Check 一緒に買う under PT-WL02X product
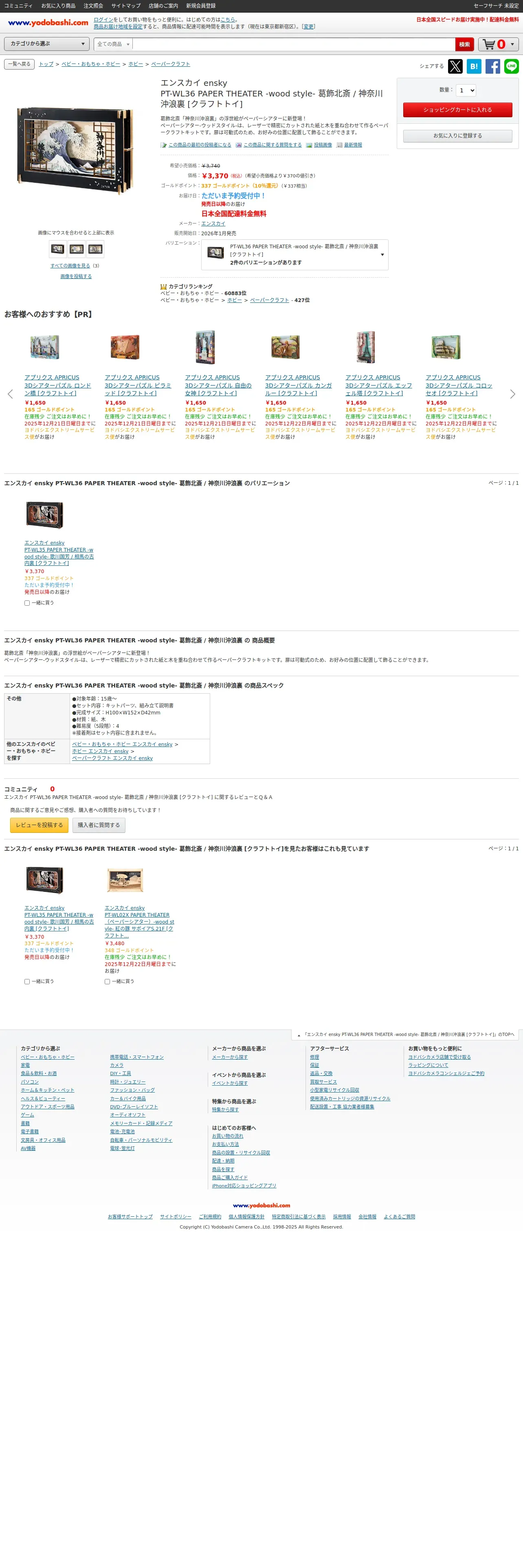The image size is (523, 1568). (x=107, y=982)
